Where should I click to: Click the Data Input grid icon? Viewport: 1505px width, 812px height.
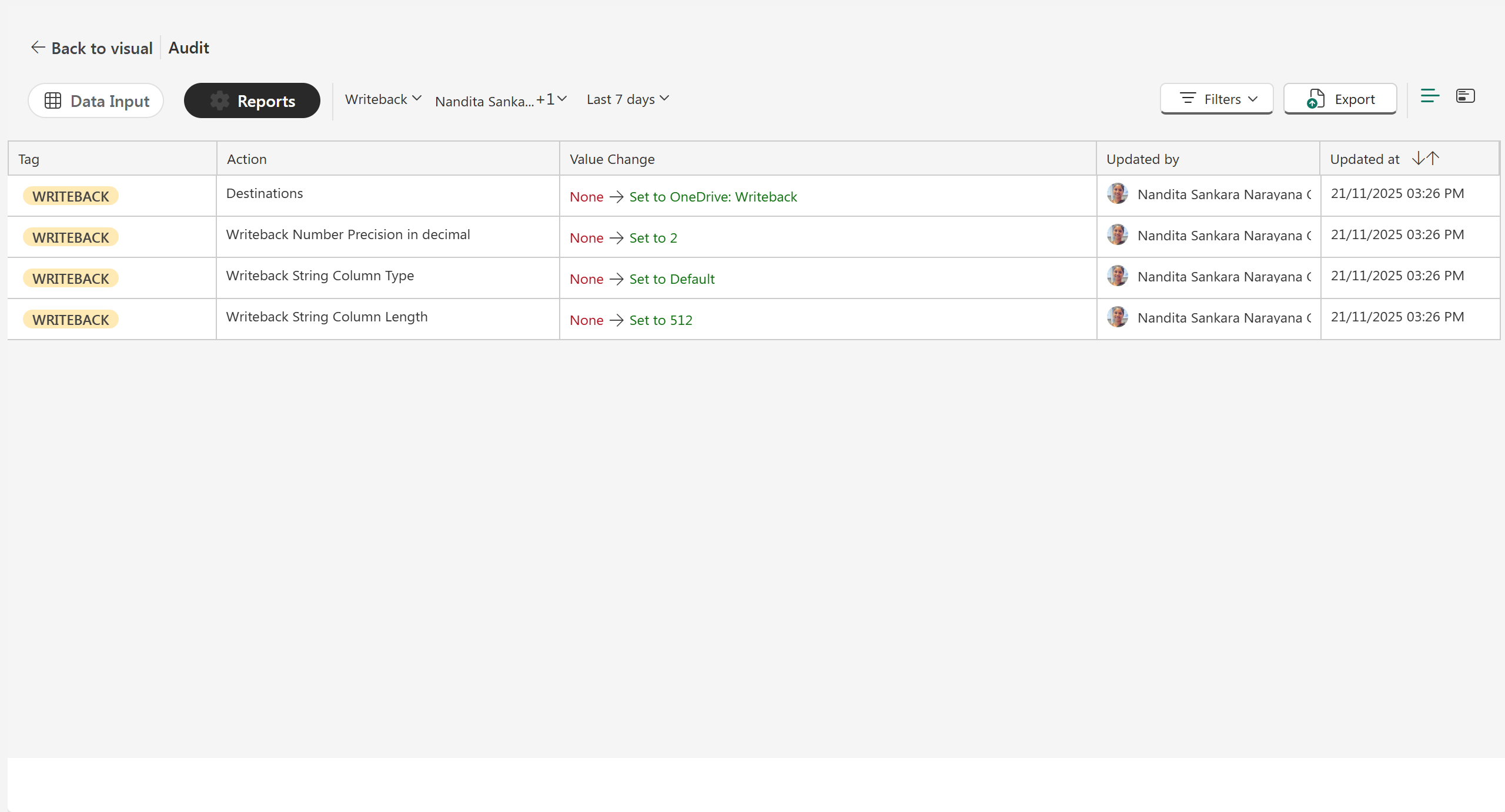click(53, 100)
